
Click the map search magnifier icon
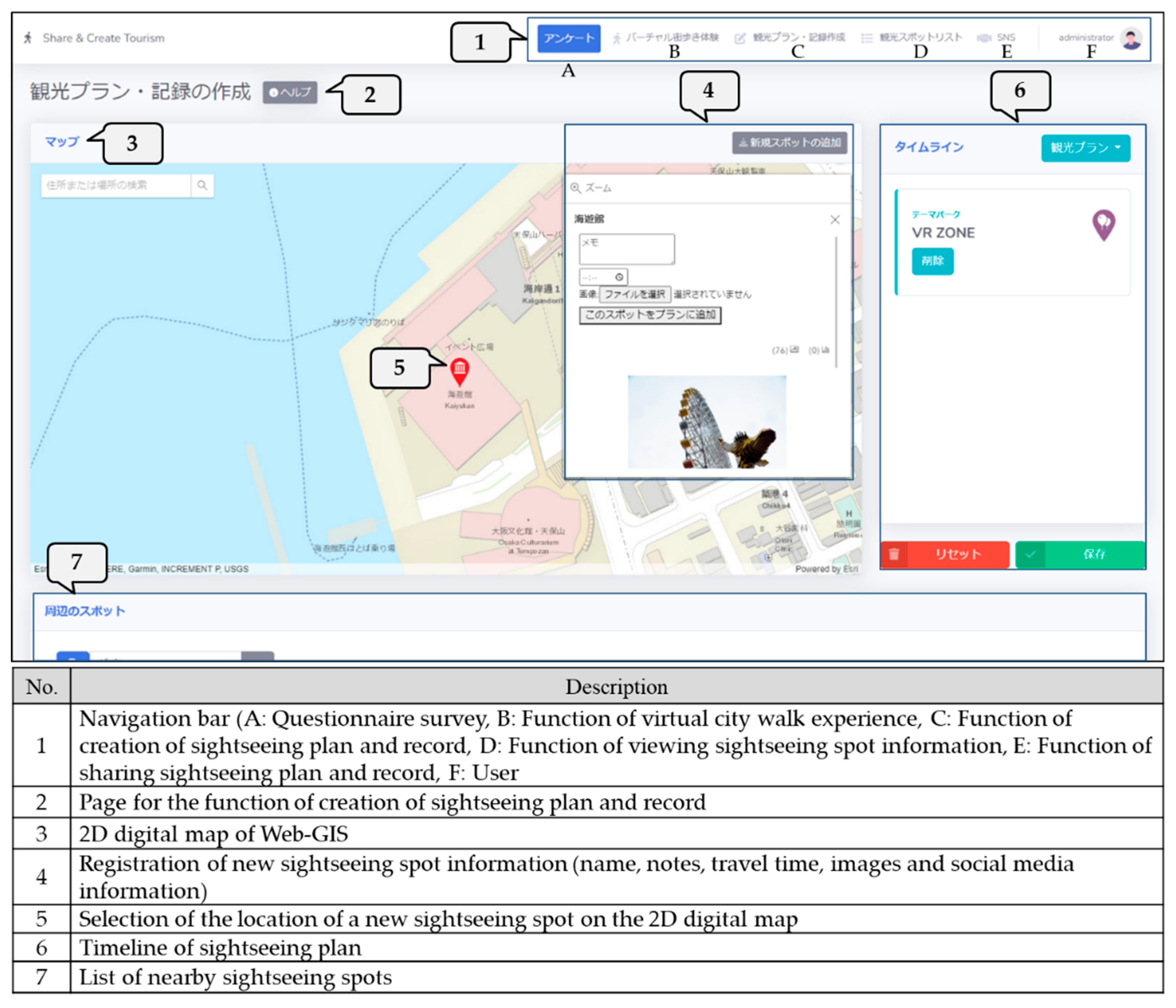pyautogui.click(x=202, y=185)
